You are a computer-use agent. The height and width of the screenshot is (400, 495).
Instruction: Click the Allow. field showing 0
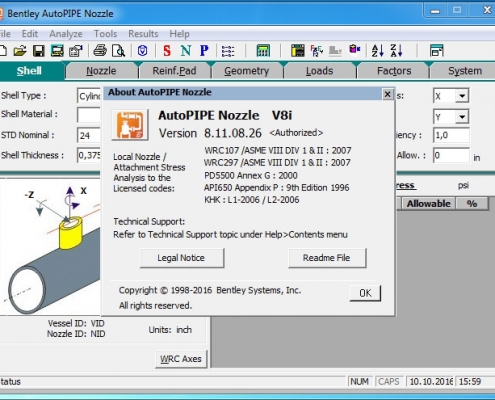451,155
